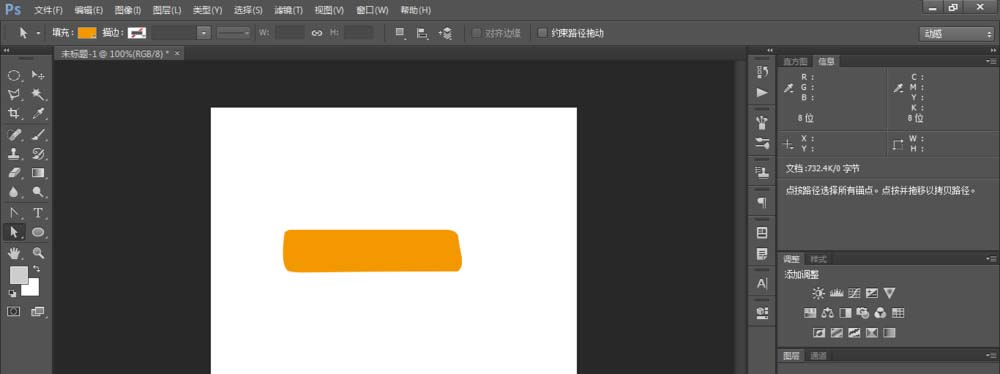1000x374 pixels.
Task: Open the Character panel icon
Action: pos(761,283)
